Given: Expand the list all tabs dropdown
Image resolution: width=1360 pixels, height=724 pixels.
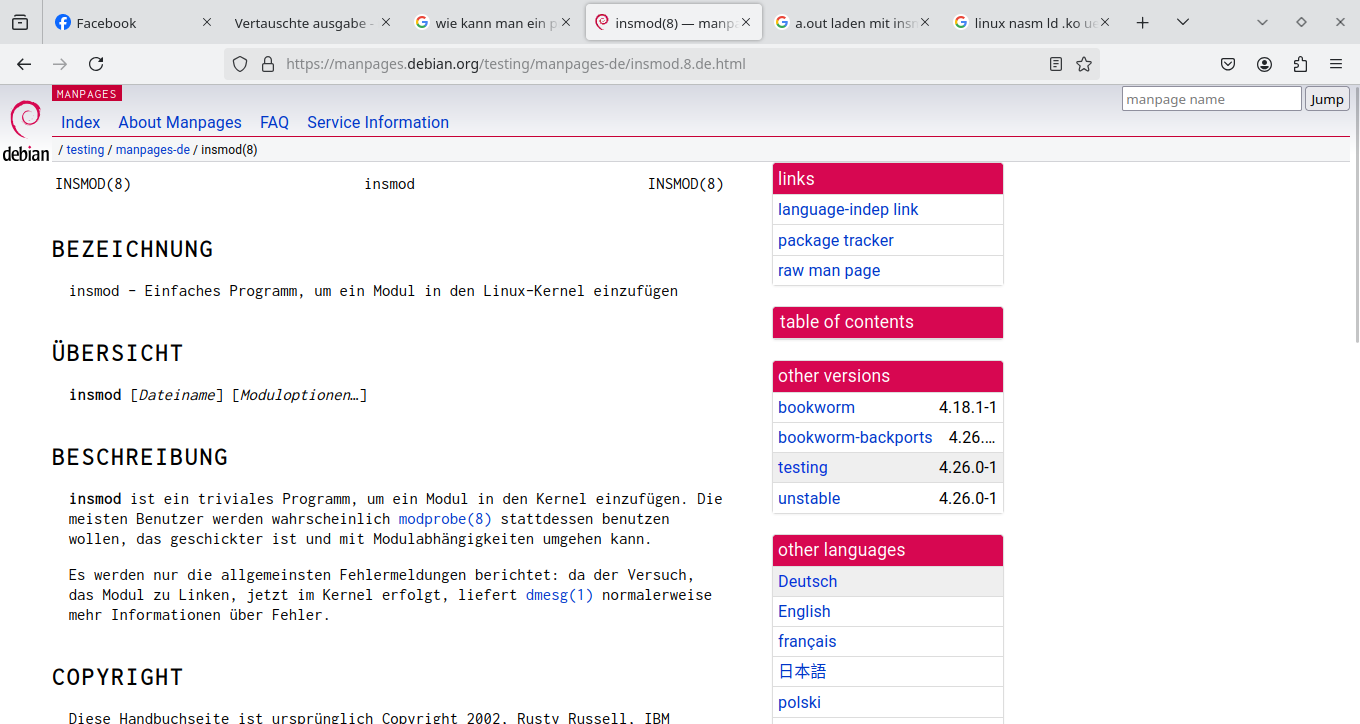Looking at the screenshot, I should click(1183, 22).
